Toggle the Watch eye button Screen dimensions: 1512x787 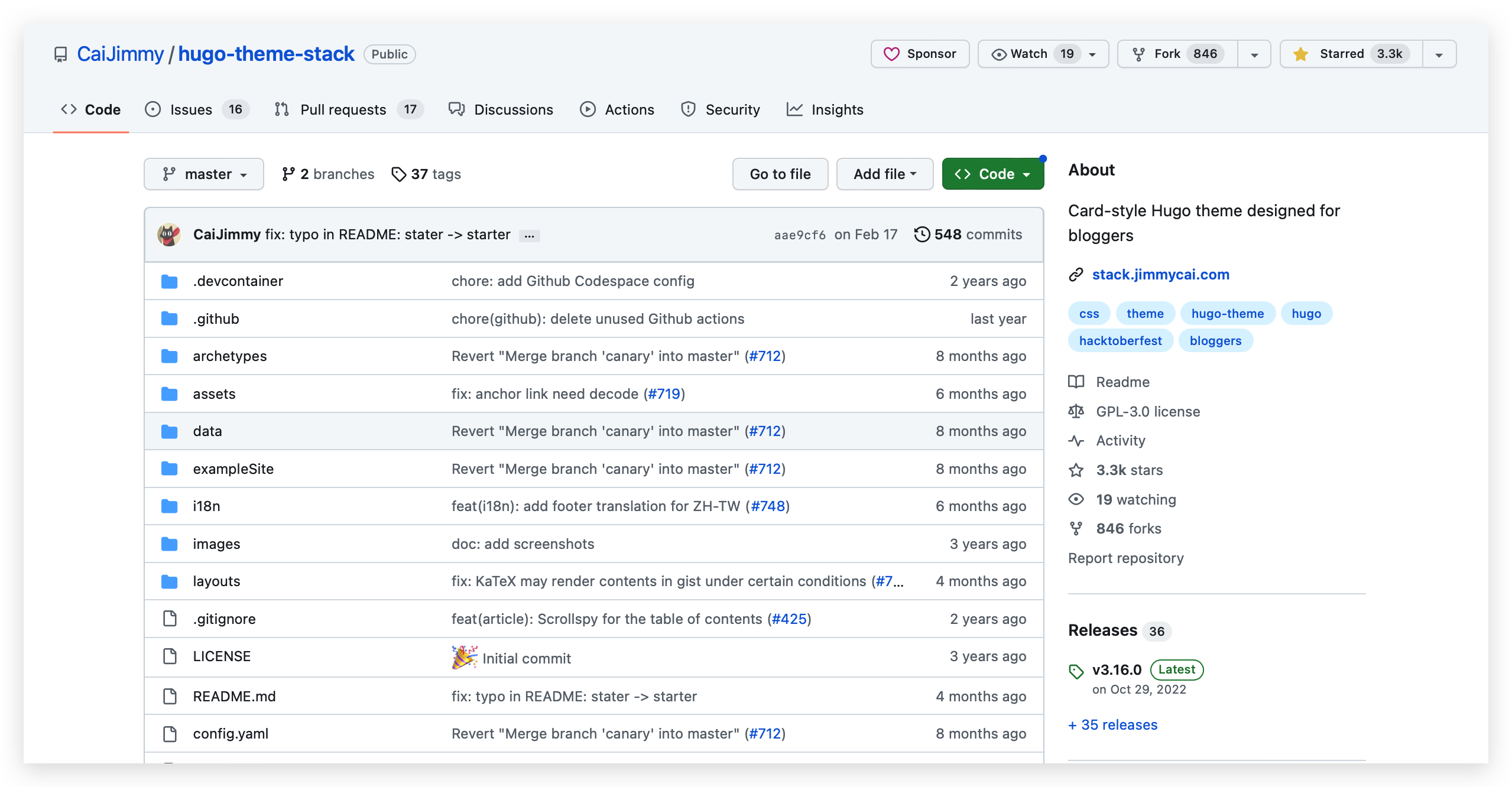coord(1028,54)
